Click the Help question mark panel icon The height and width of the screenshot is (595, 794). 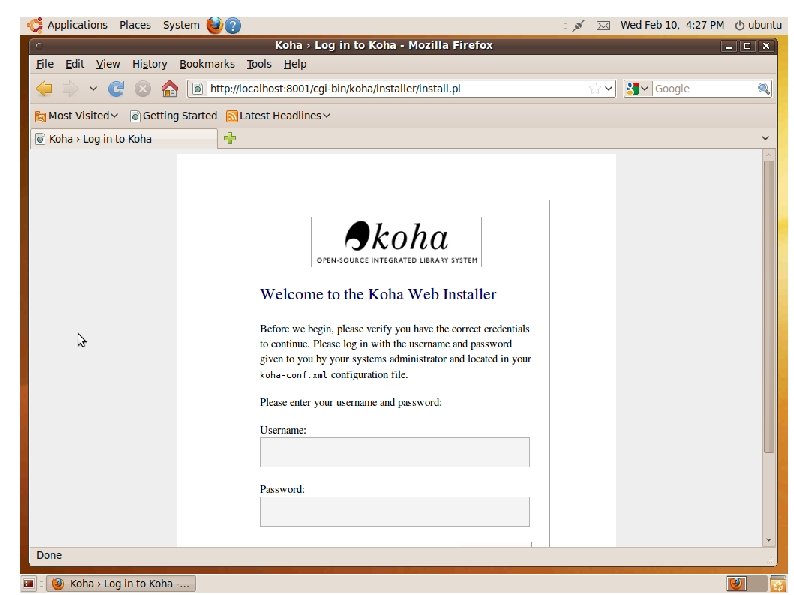click(x=232, y=25)
